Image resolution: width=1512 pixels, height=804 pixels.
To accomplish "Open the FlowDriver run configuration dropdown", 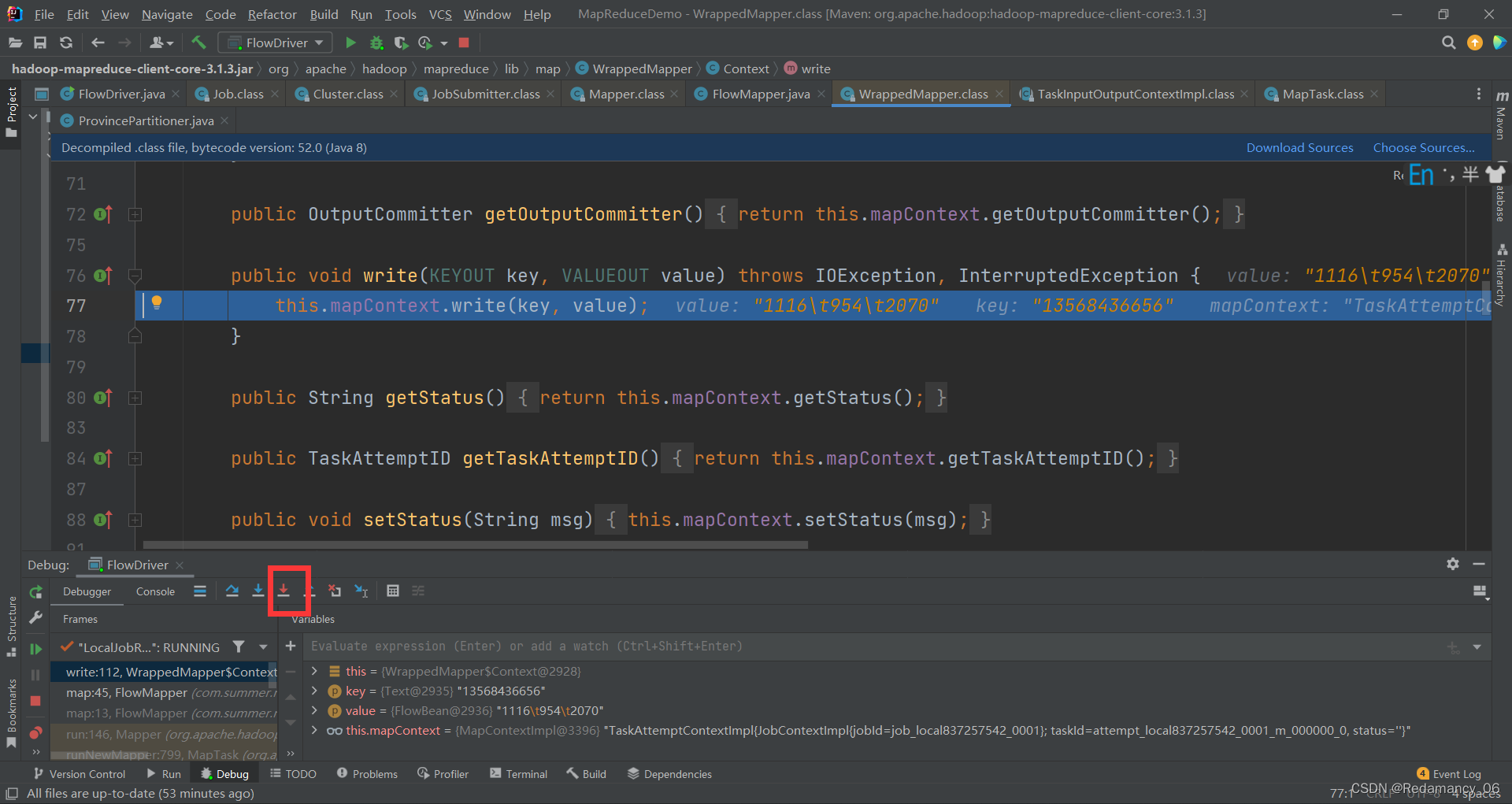I will click(x=275, y=43).
